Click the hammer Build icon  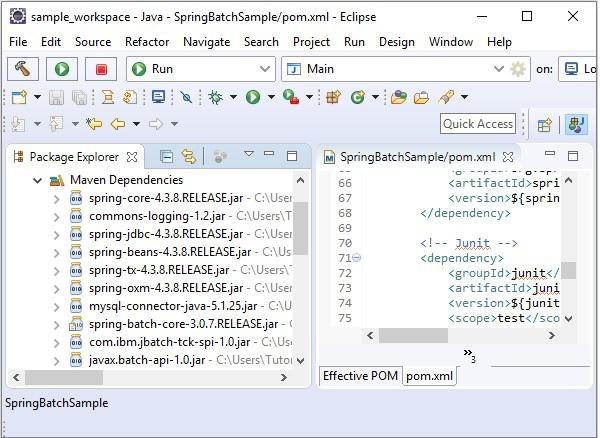(x=23, y=69)
